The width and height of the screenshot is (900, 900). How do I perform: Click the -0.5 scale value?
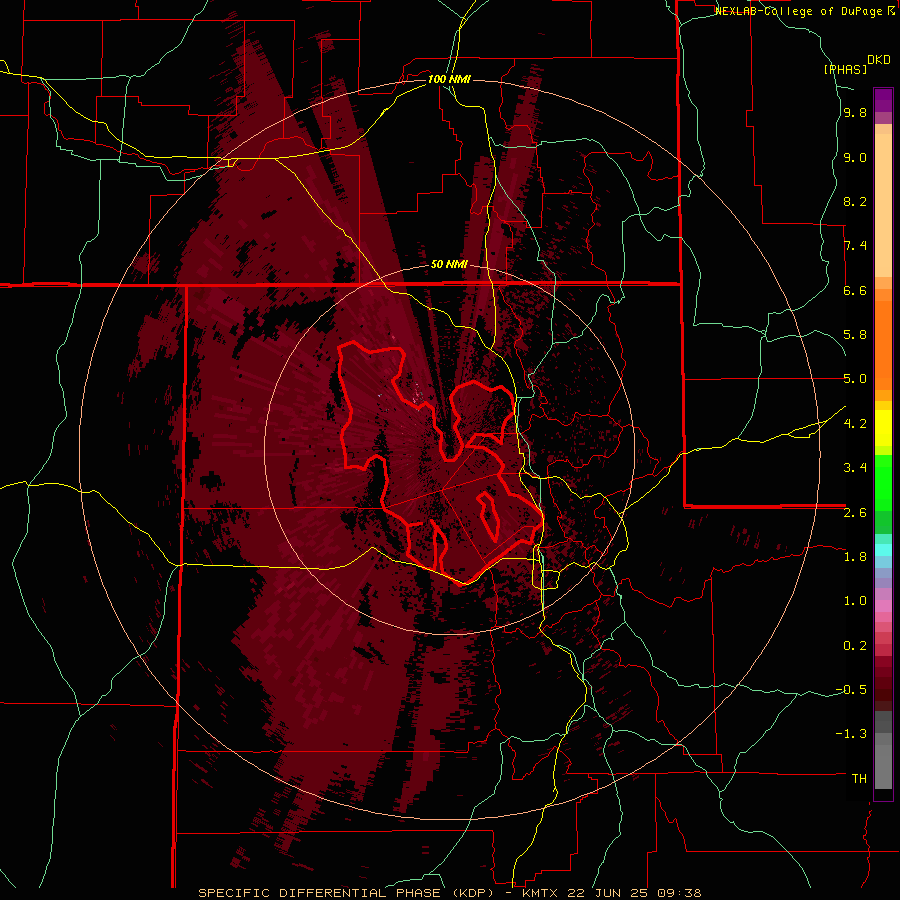click(851, 689)
